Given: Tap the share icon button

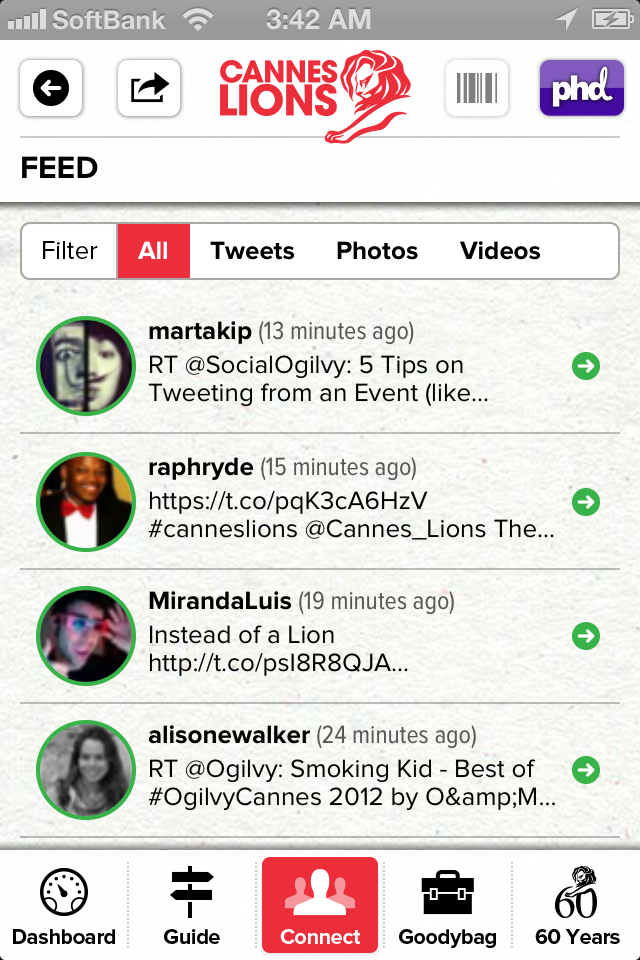Looking at the screenshot, I should pyautogui.click(x=149, y=88).
